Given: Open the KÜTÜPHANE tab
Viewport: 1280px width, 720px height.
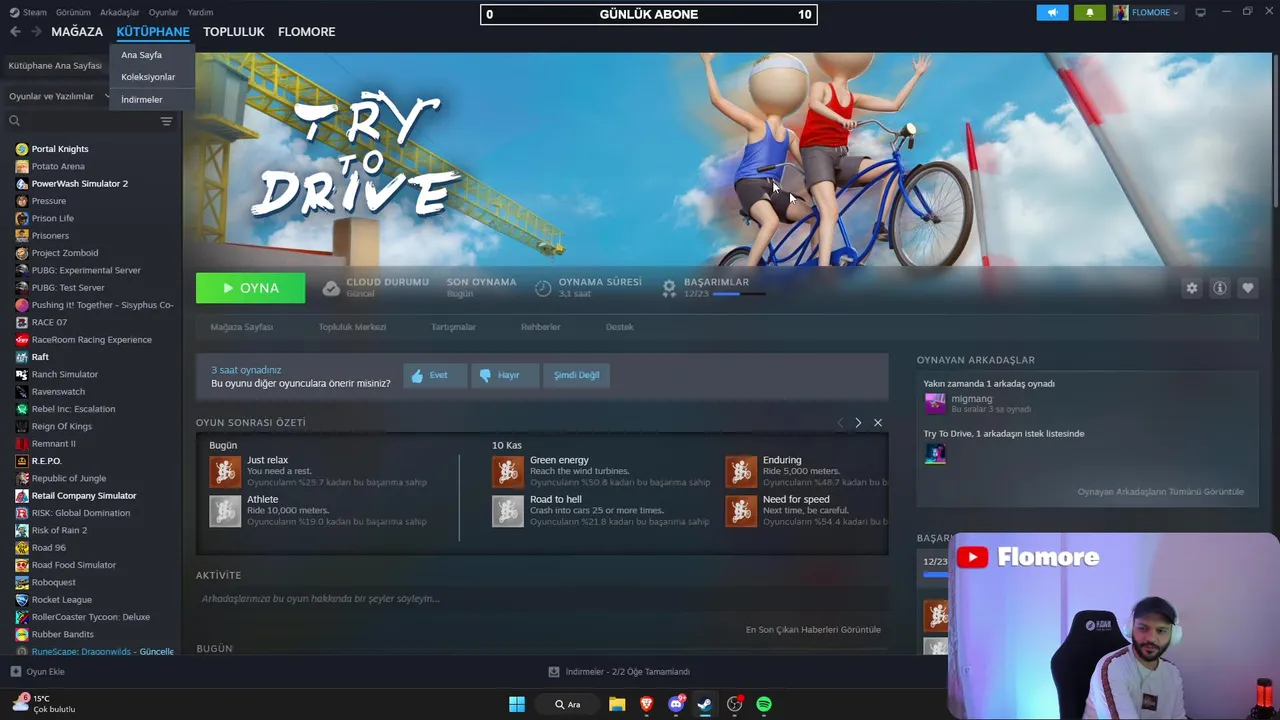Looking at the screenshot, I should 153,32.
